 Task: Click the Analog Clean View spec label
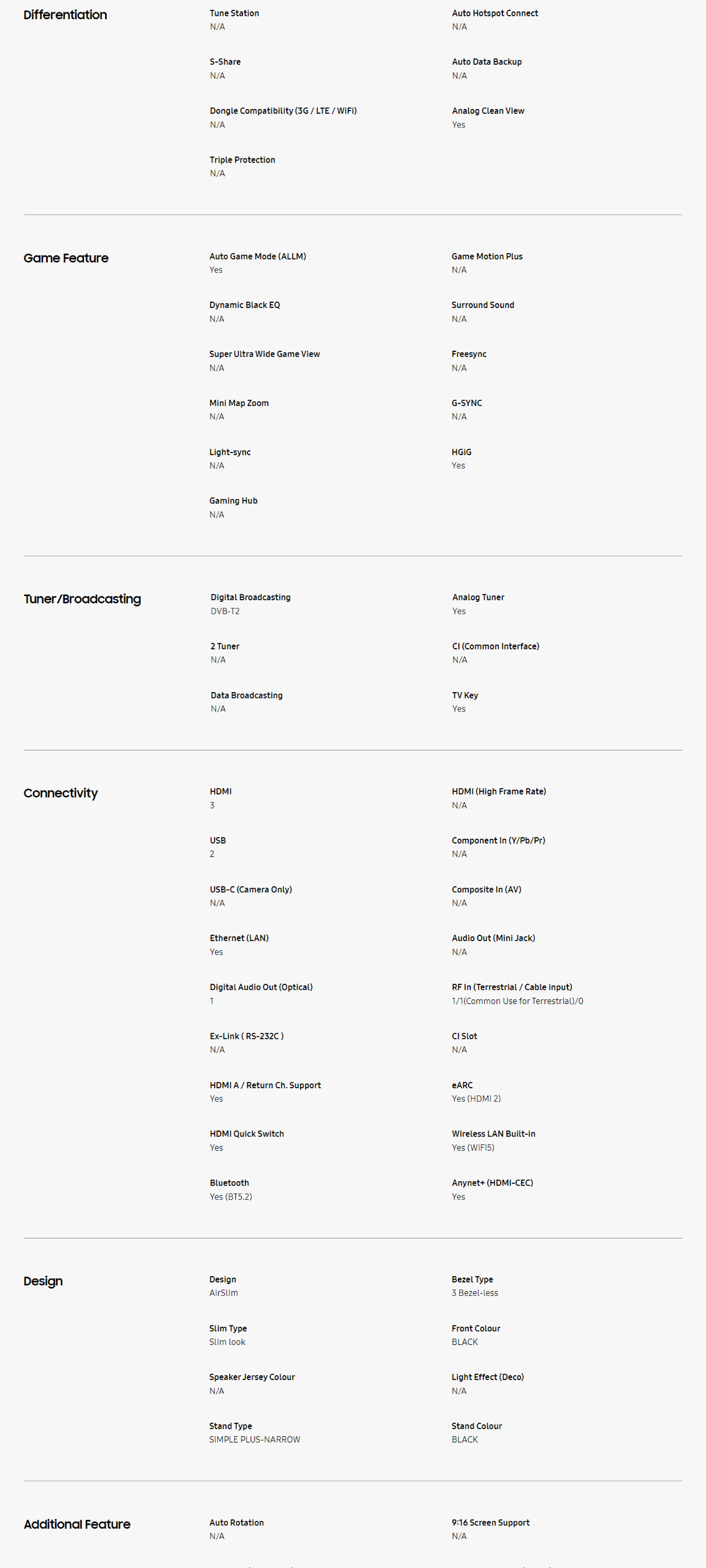488,111
